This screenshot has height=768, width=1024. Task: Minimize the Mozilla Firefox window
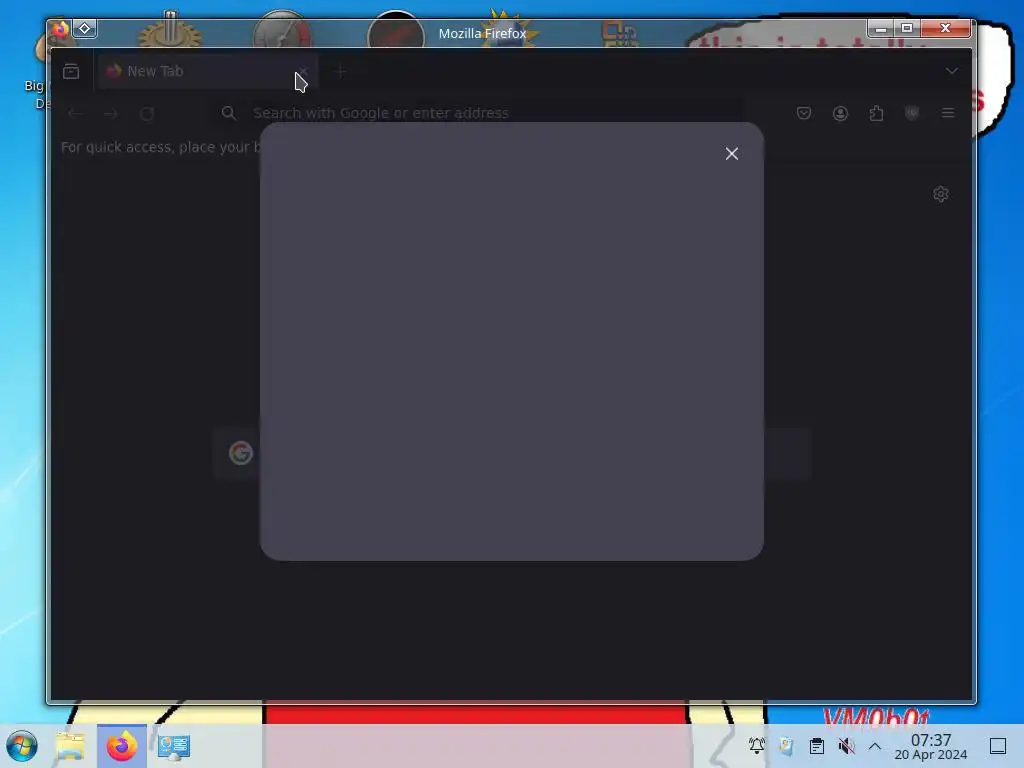point(880,28)
